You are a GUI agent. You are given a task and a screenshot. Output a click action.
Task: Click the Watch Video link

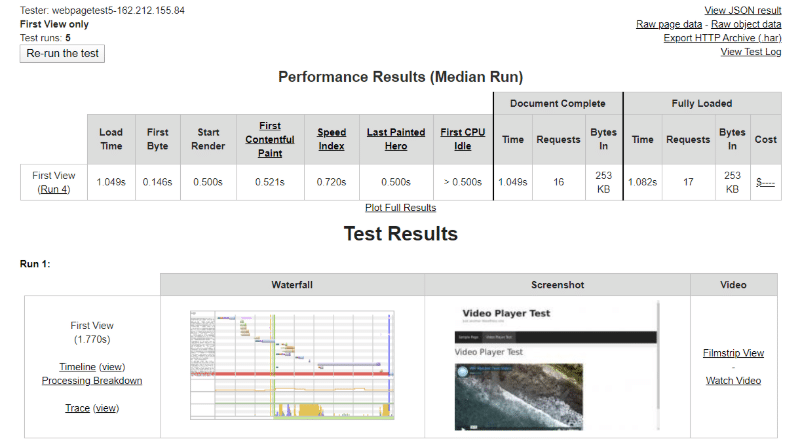tap(733, 380)
